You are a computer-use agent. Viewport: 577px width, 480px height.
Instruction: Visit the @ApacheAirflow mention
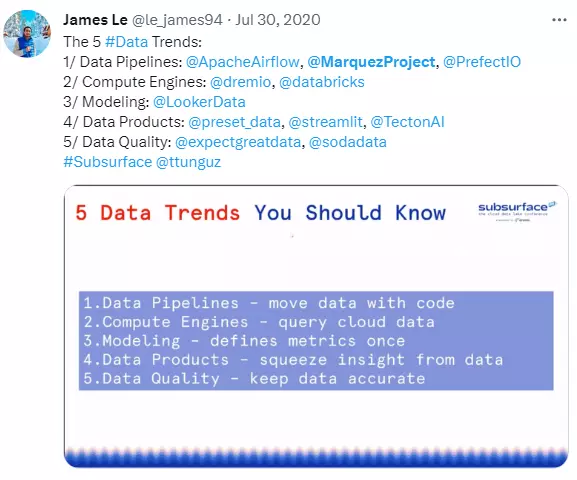pos(243,62)
